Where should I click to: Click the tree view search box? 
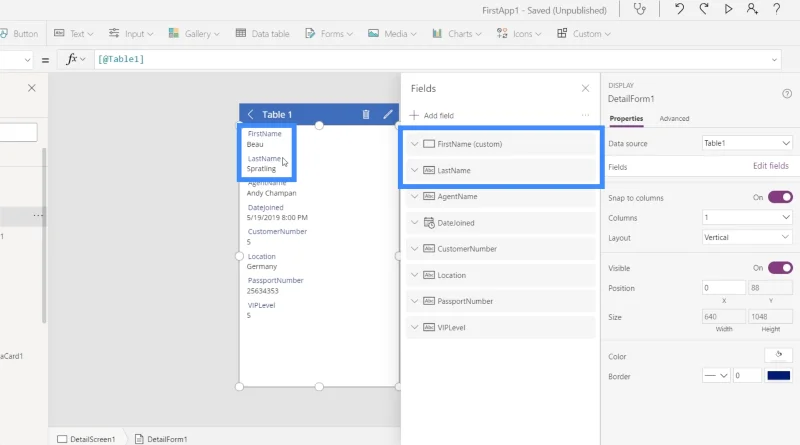click(x=18, y=132)
